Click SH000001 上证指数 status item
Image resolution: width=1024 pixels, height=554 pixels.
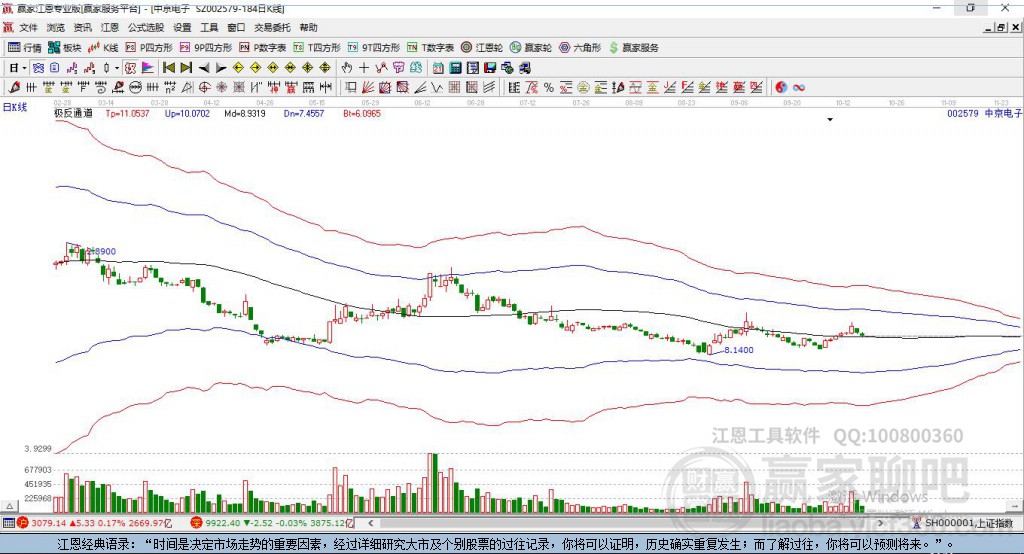pos(963,523)
